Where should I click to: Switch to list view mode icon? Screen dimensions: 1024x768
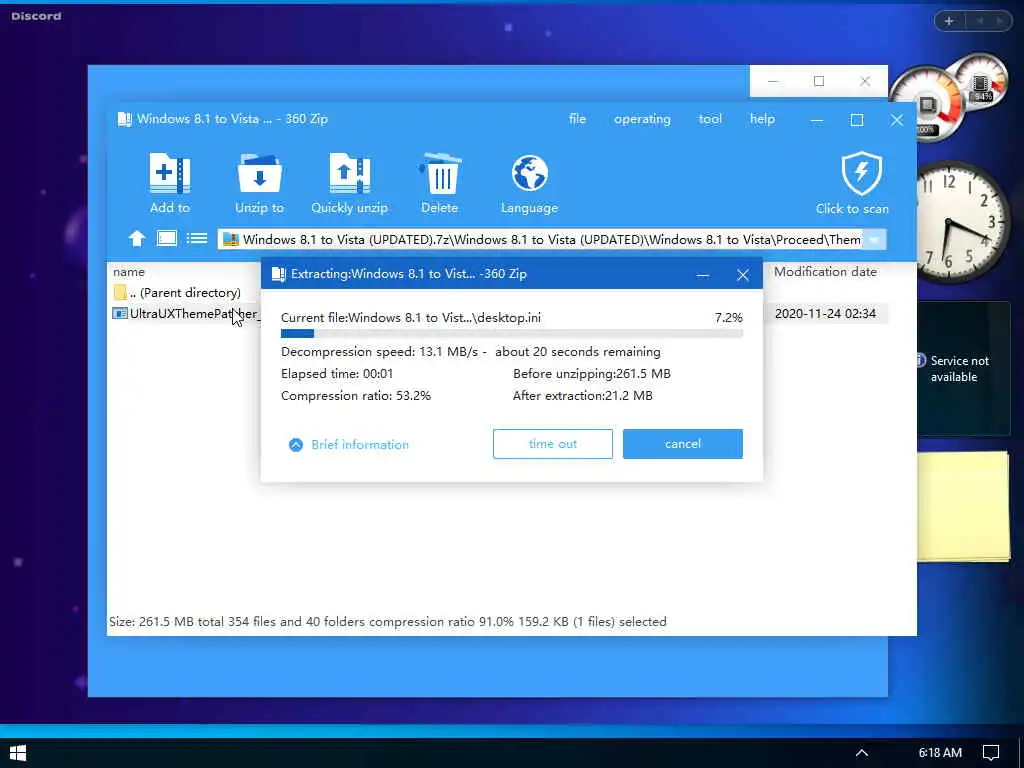click(197, 238)
